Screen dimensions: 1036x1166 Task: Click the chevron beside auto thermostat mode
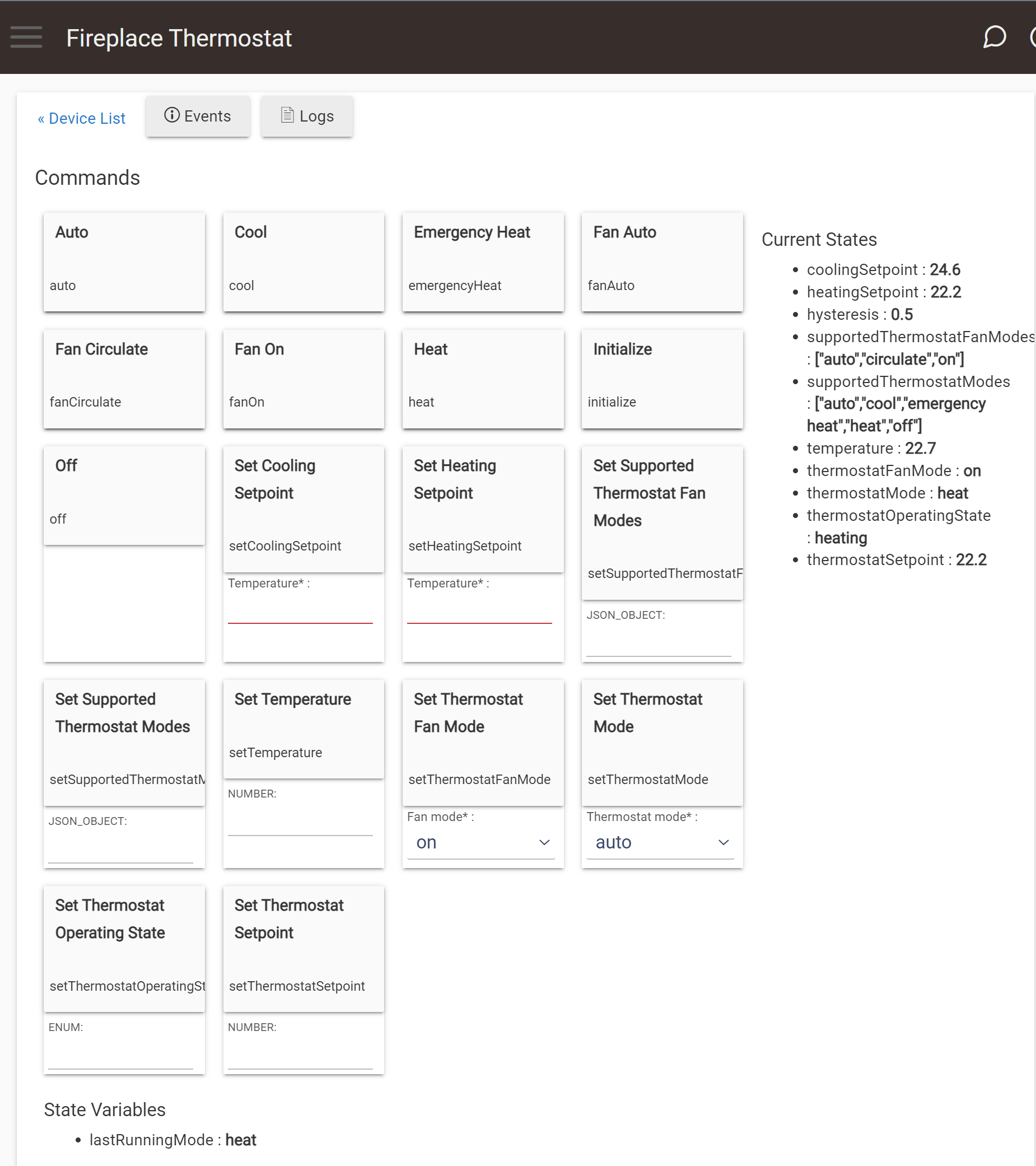[x=724, y=842]
